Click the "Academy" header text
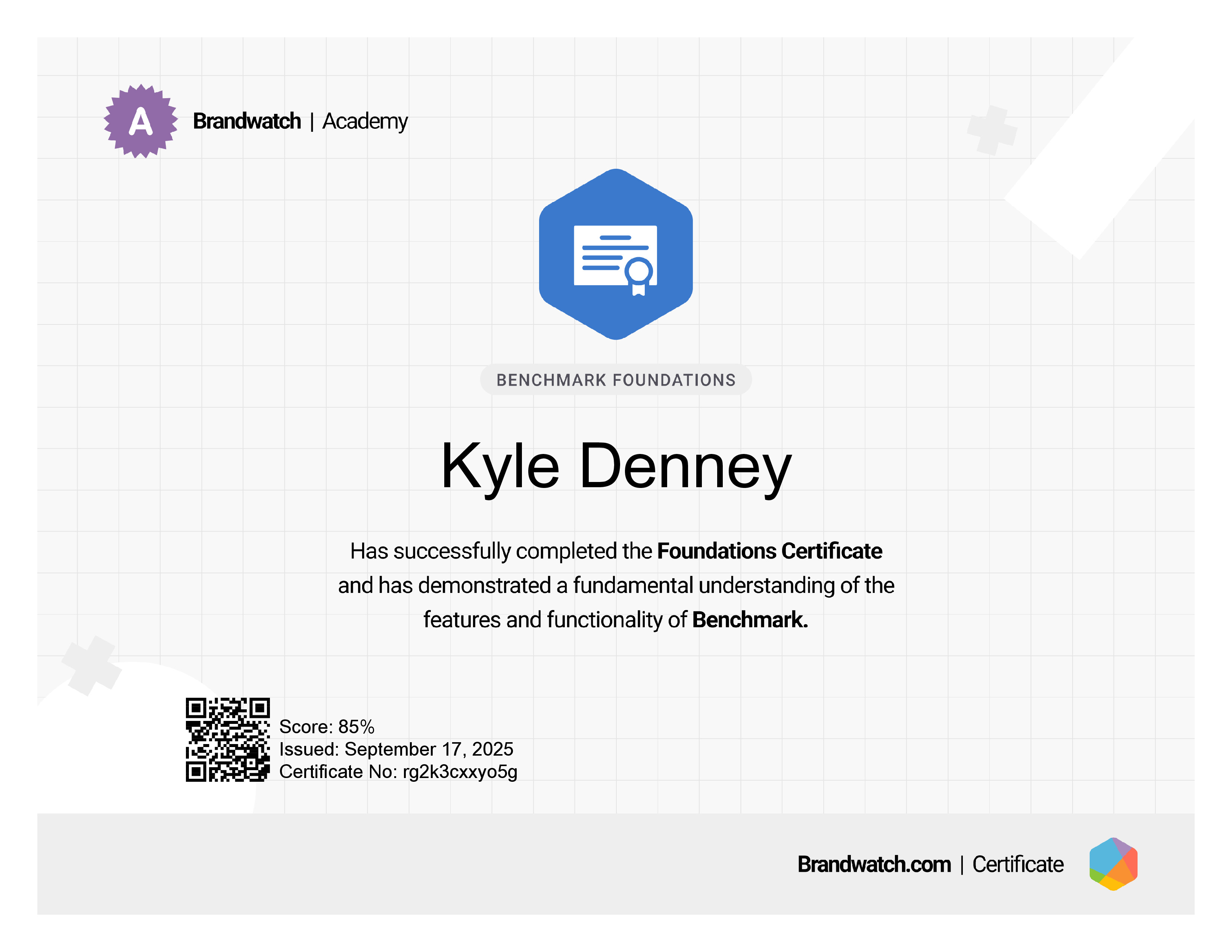1232x952 pixels. click(365, 122)
